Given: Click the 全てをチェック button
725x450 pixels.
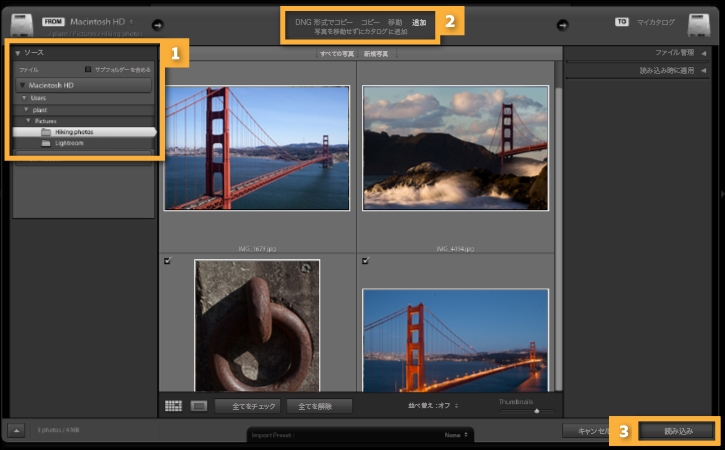Looking at the screenshot, I should coord(248,407).
